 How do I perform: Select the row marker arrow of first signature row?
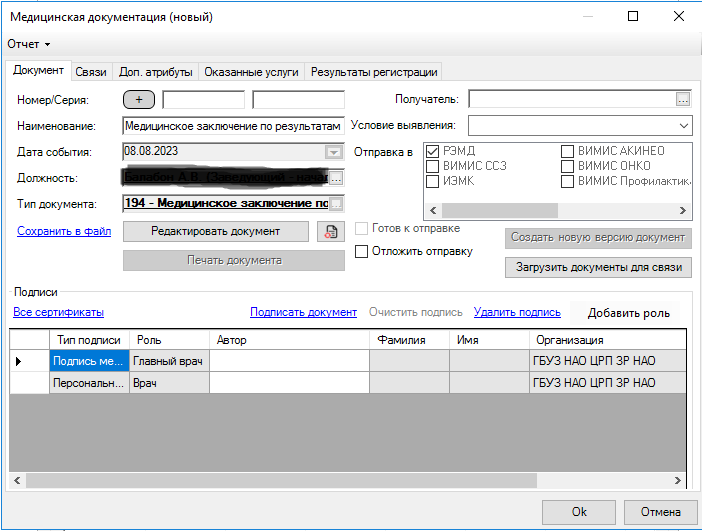[18, 361]
